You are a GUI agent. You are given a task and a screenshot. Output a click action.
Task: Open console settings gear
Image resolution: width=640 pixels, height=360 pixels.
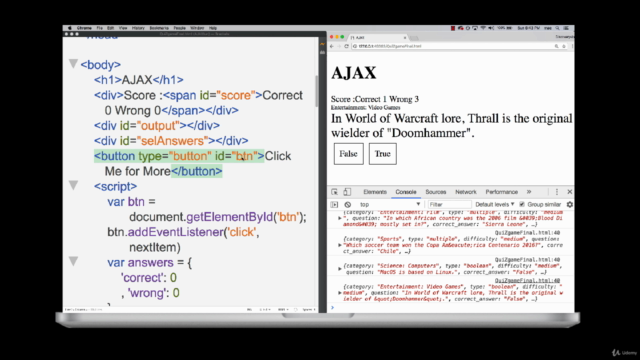point(569,204)
